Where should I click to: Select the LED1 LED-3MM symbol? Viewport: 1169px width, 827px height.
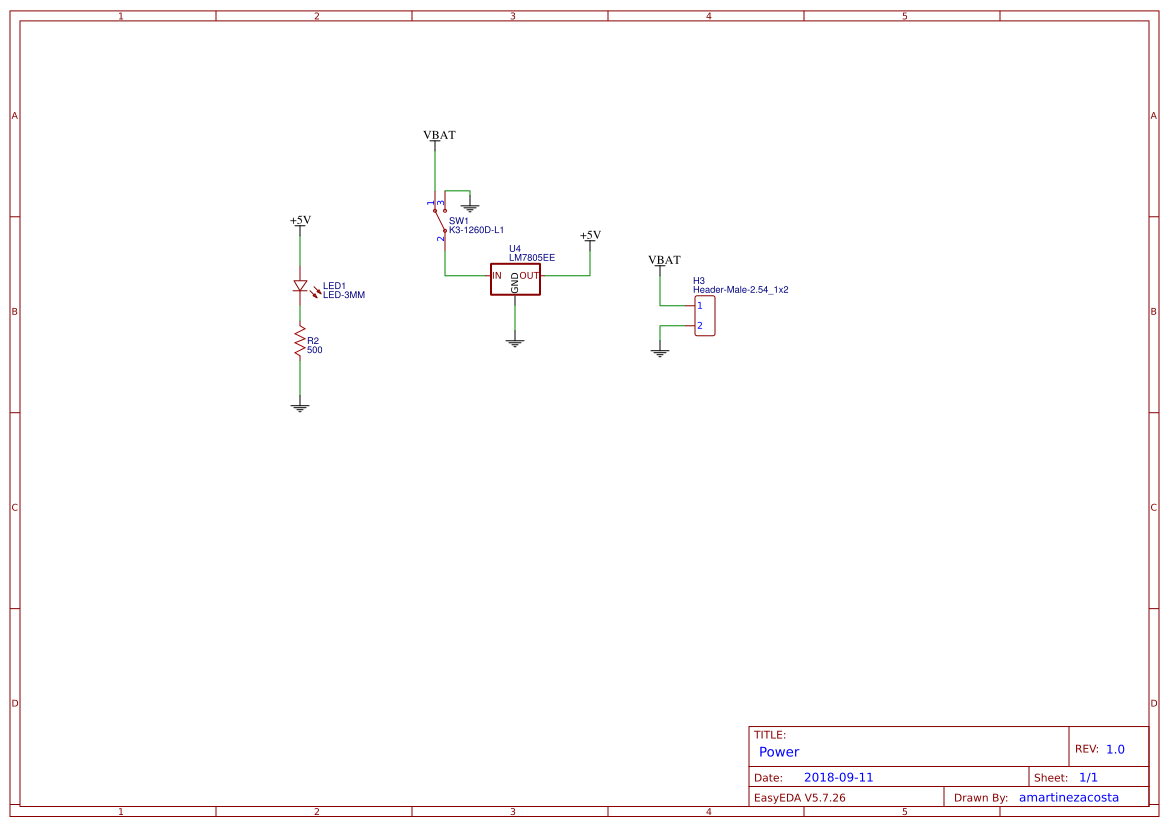301,286
